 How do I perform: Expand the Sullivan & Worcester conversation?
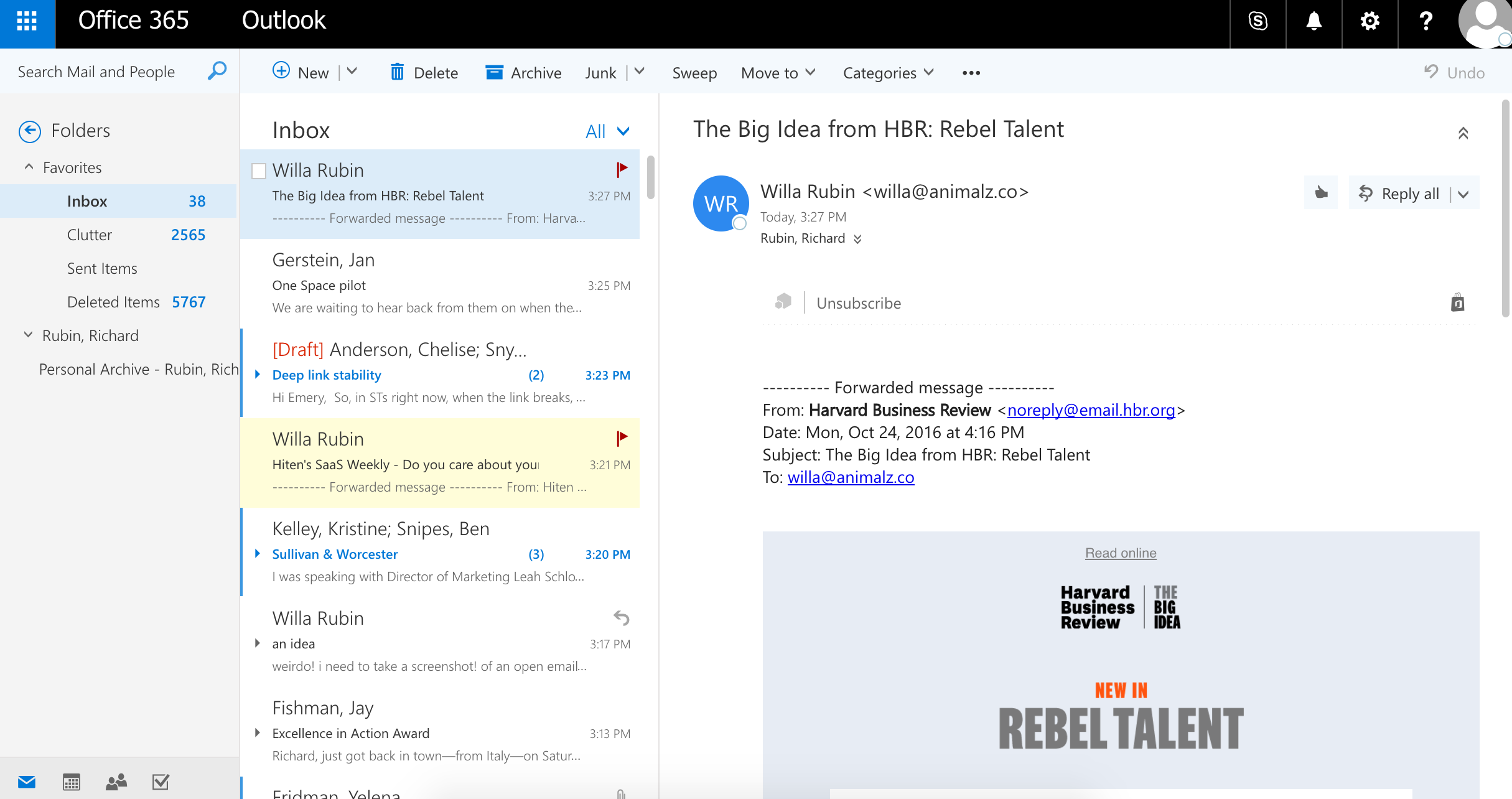pos(258,554)
